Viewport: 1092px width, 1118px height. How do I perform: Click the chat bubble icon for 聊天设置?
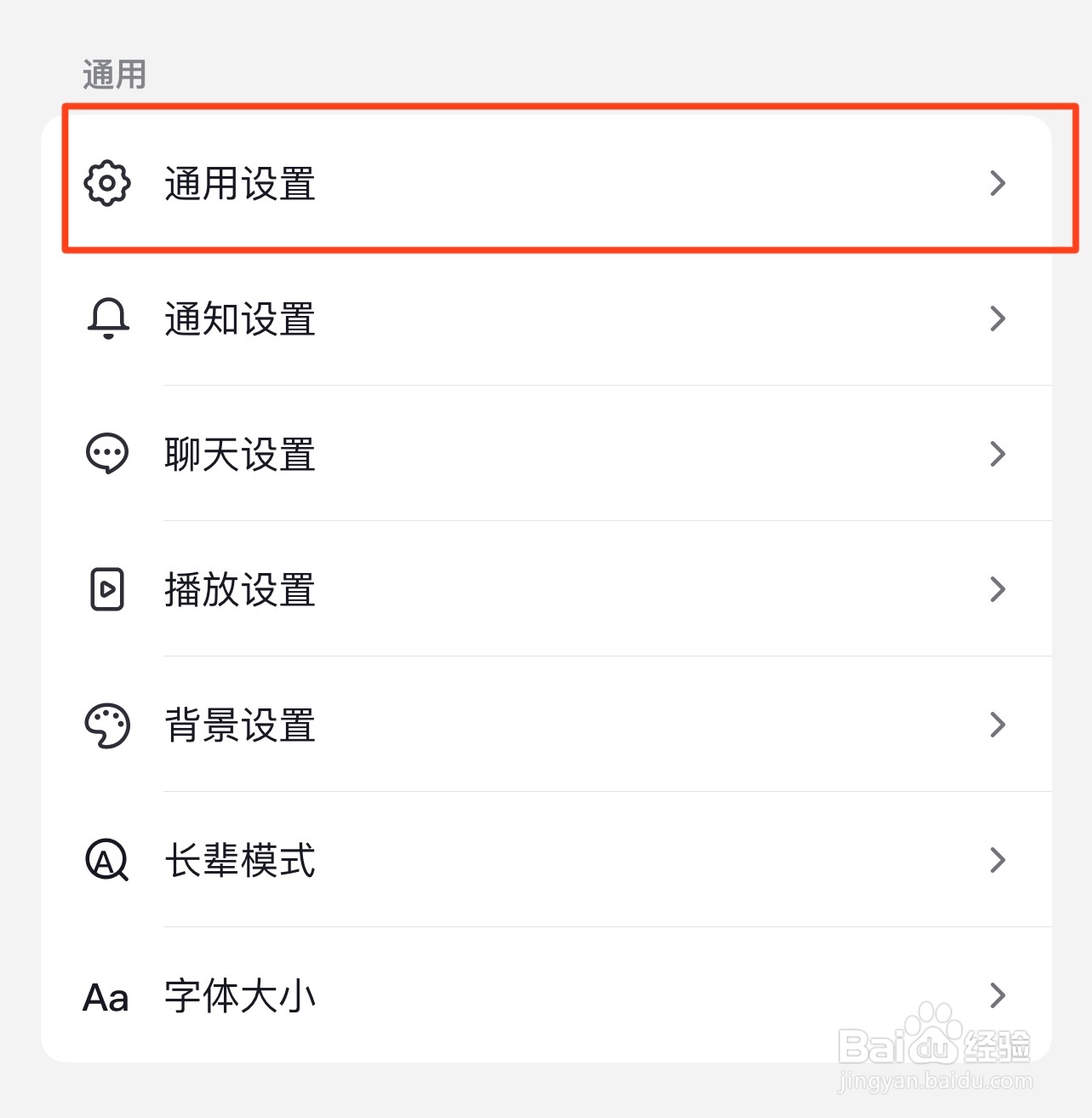click(x=106, y=454)
